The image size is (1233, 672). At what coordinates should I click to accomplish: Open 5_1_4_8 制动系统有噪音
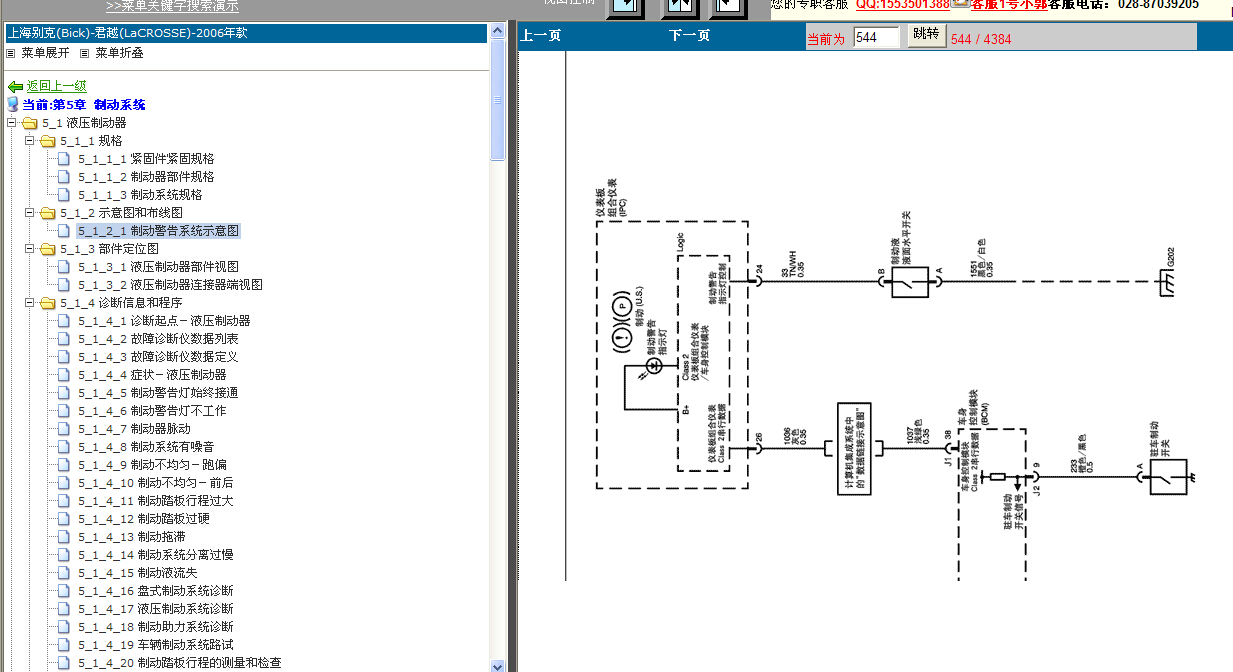146,447
